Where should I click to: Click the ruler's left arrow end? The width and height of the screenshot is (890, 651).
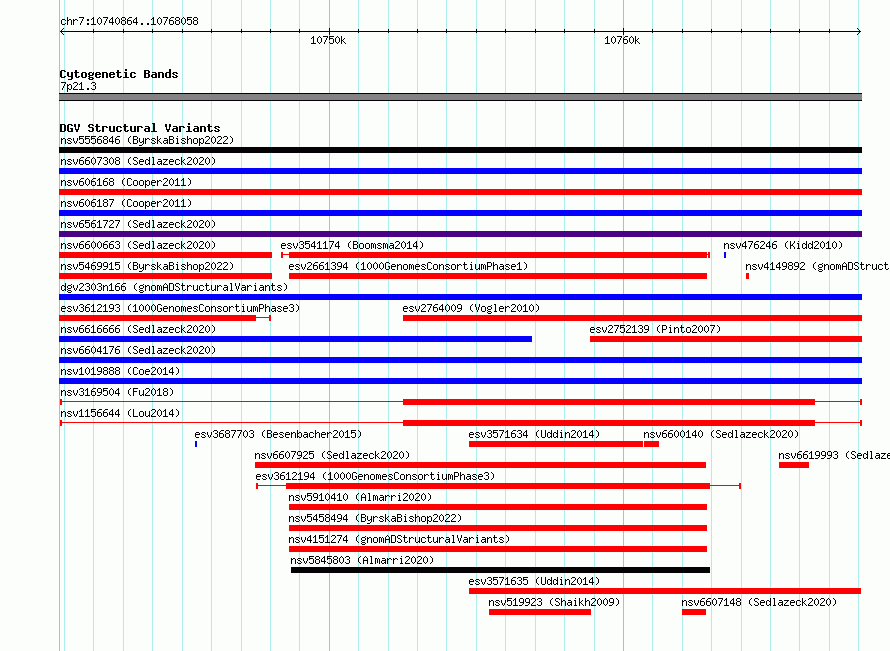pos(62,32)
